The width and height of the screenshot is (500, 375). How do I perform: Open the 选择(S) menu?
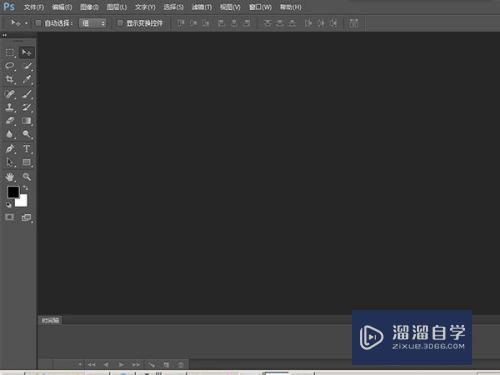(173, 7)
